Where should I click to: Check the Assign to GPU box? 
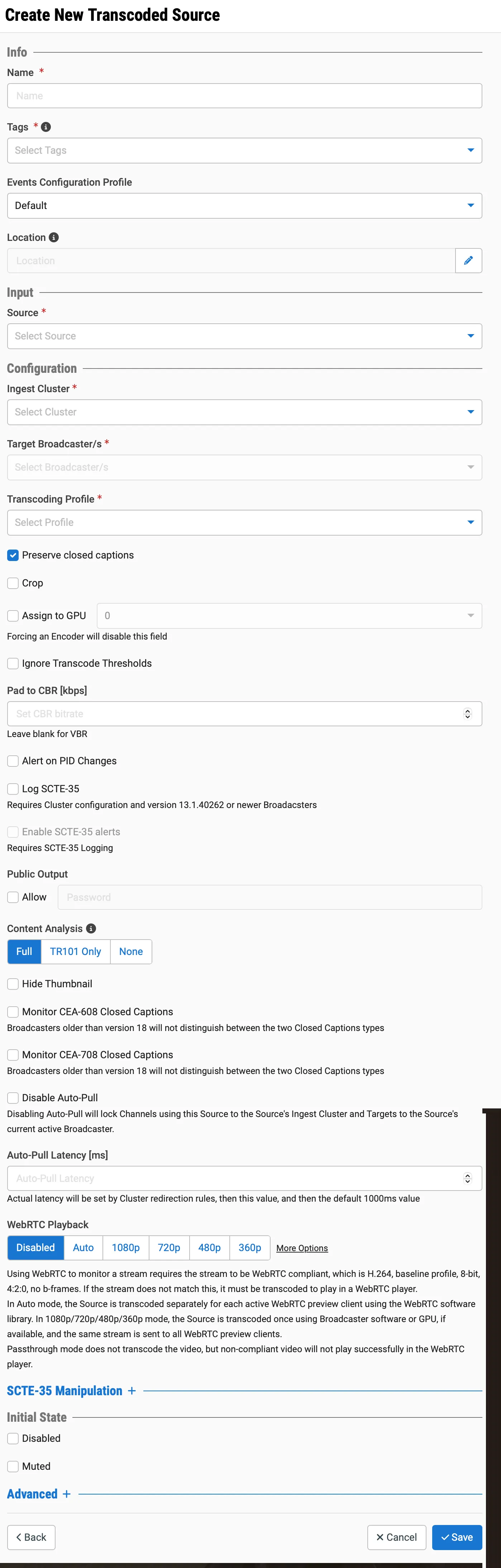point(13,616)
